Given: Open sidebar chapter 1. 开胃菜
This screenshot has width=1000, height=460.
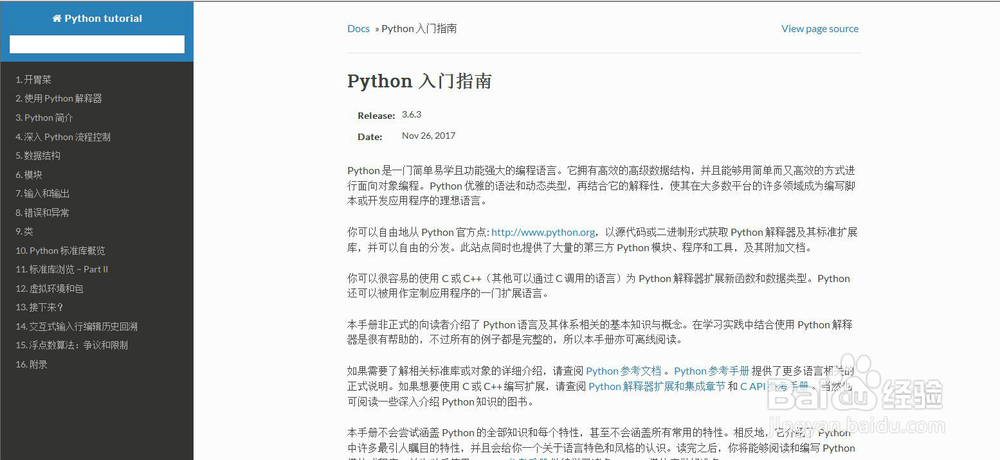Looking at the screenshot, I should click(x=33, y=80).
